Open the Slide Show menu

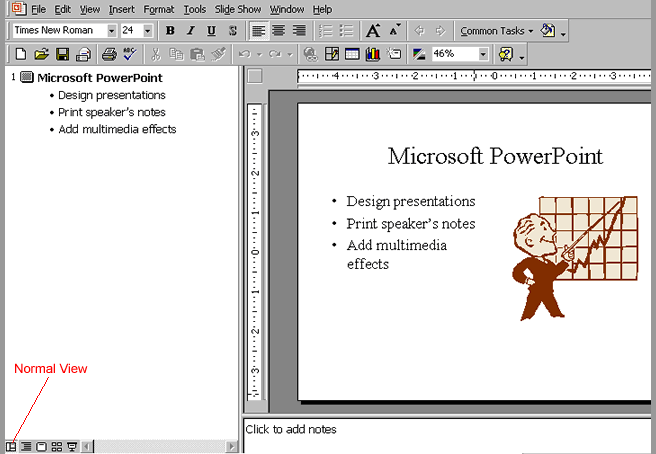(x=238, y=9)
